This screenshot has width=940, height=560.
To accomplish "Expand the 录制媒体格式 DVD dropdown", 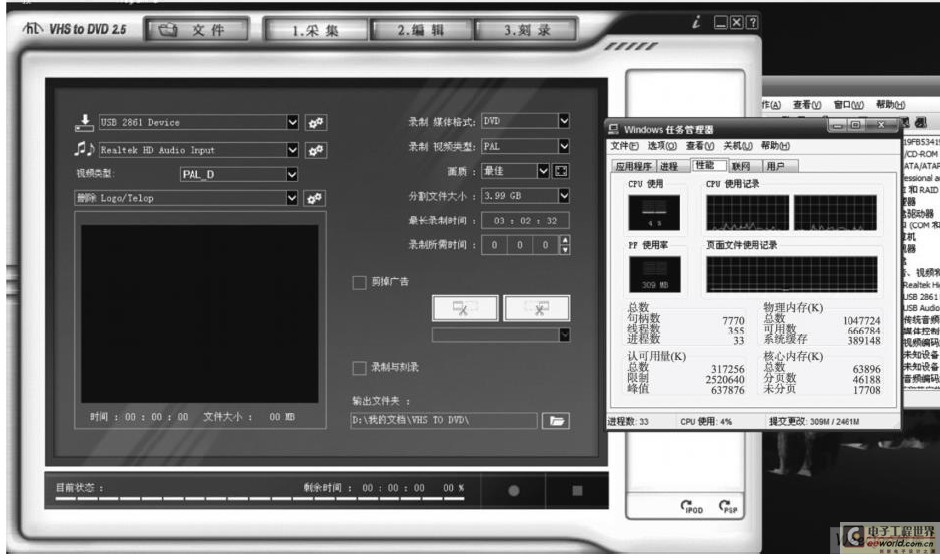I will (x=564, y=121).
